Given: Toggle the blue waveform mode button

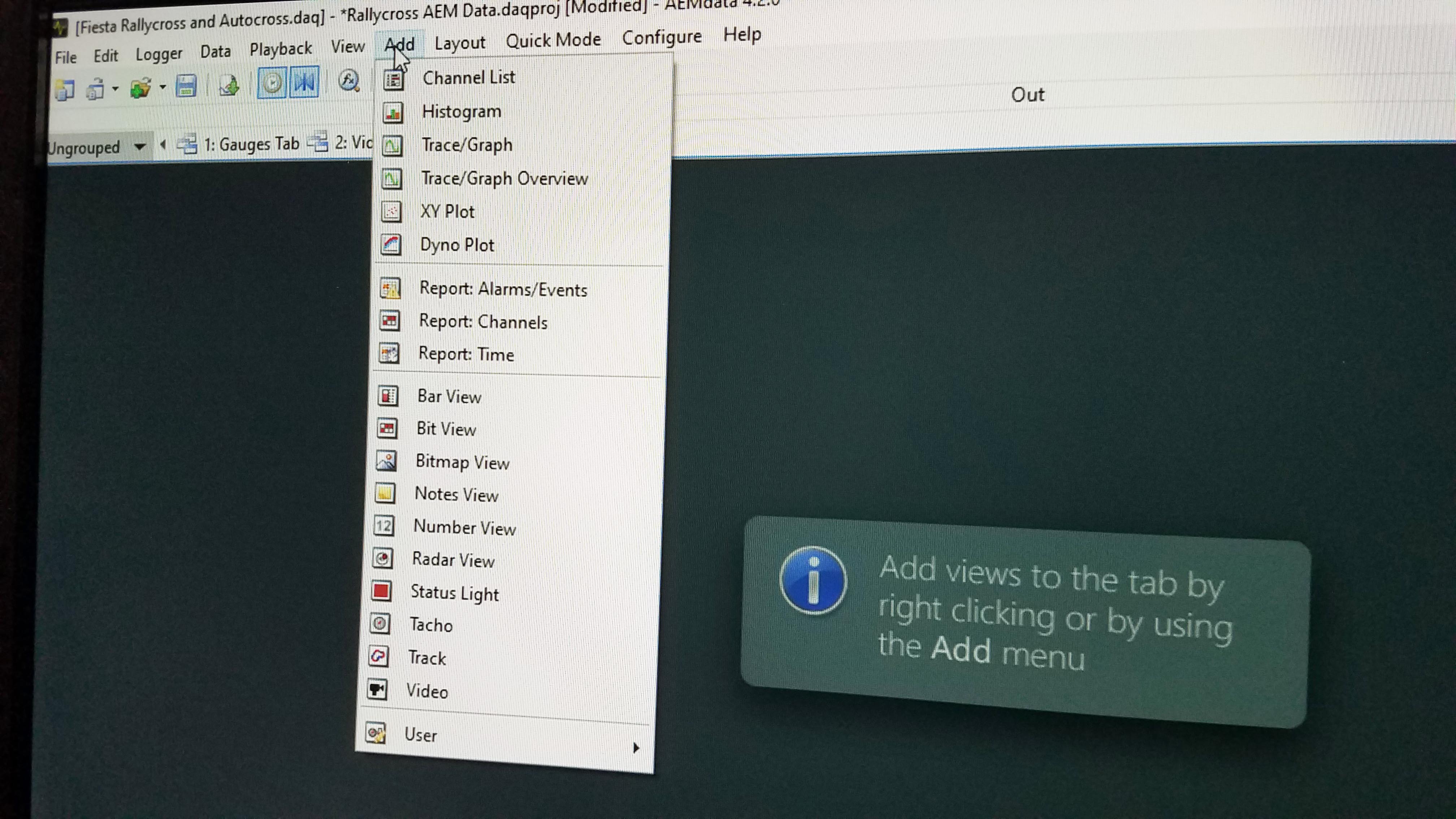Looking at the screenshot, I should click(304, 82).
